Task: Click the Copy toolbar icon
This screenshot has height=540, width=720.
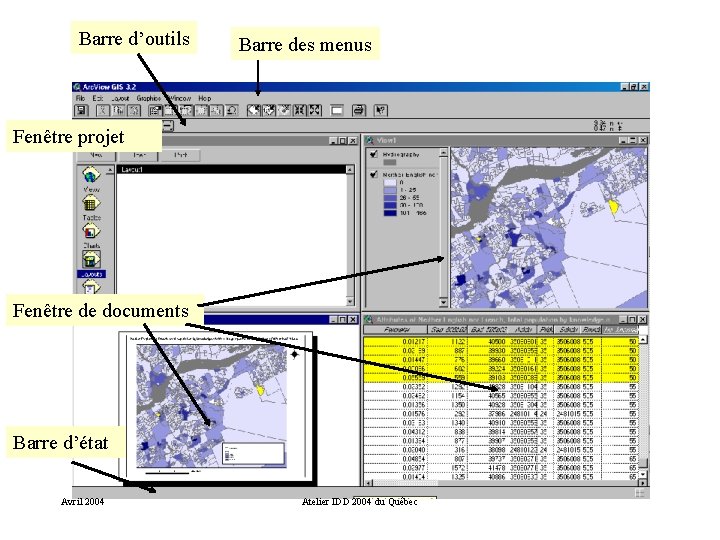Action: coord(118,111)
